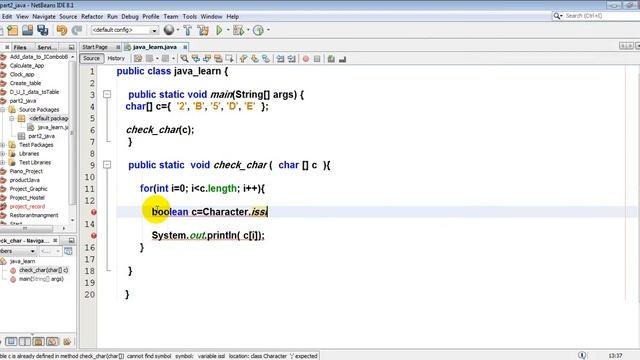The image size is (640, 360).
Task: Open the Debug Project dropdown arrow
Action: tap(248, 30)
